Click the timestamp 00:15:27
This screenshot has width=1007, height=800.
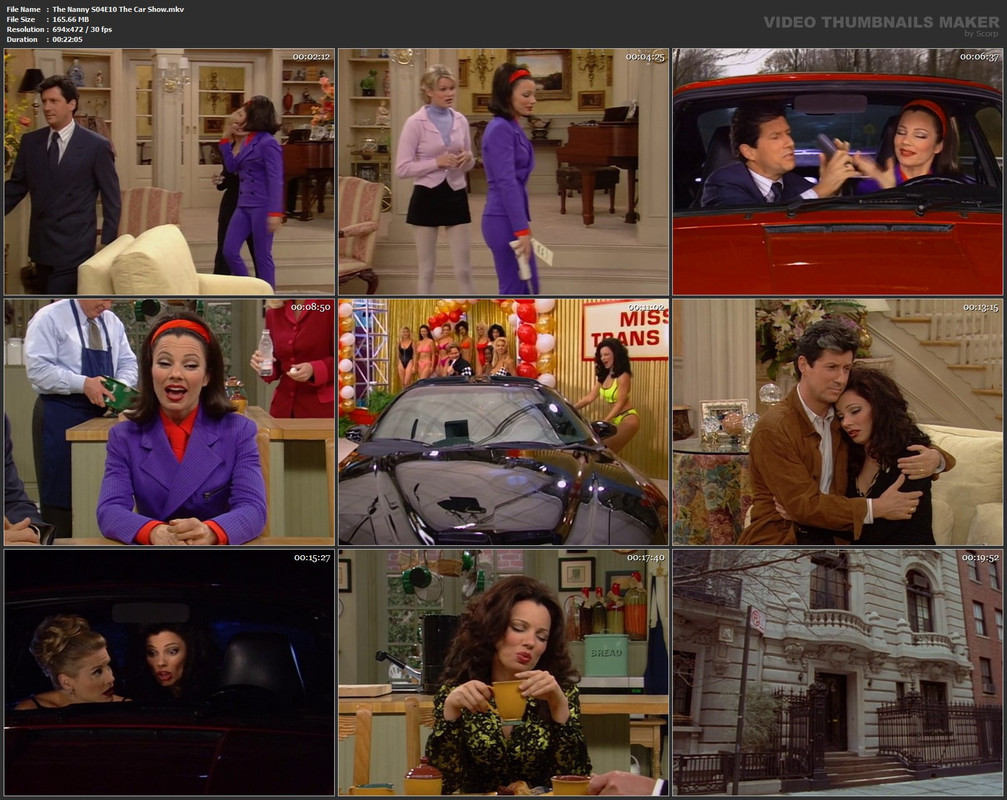[312, 558]
